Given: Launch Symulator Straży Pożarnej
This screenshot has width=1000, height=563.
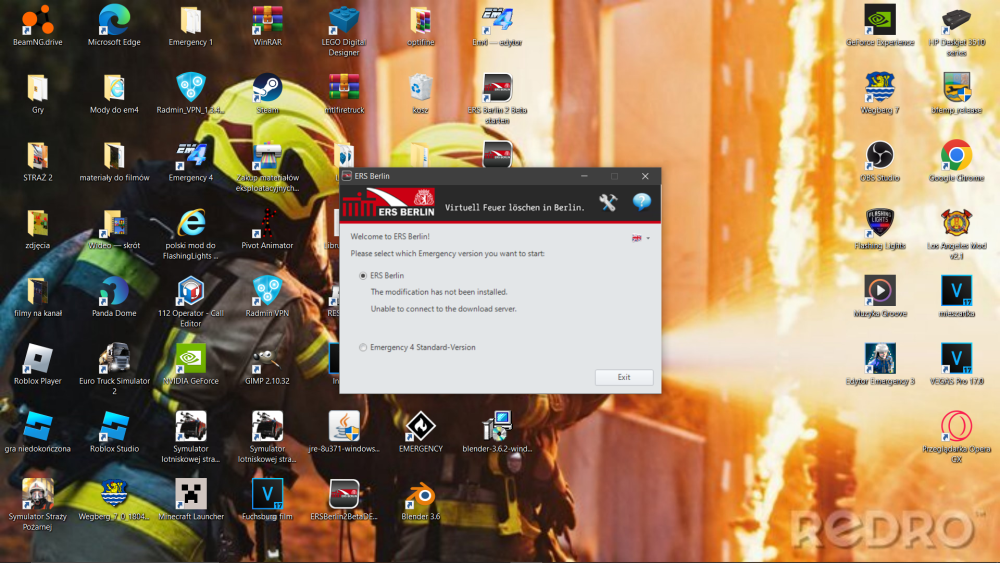Looking at the screenshot, I should (x=38, y=505).
